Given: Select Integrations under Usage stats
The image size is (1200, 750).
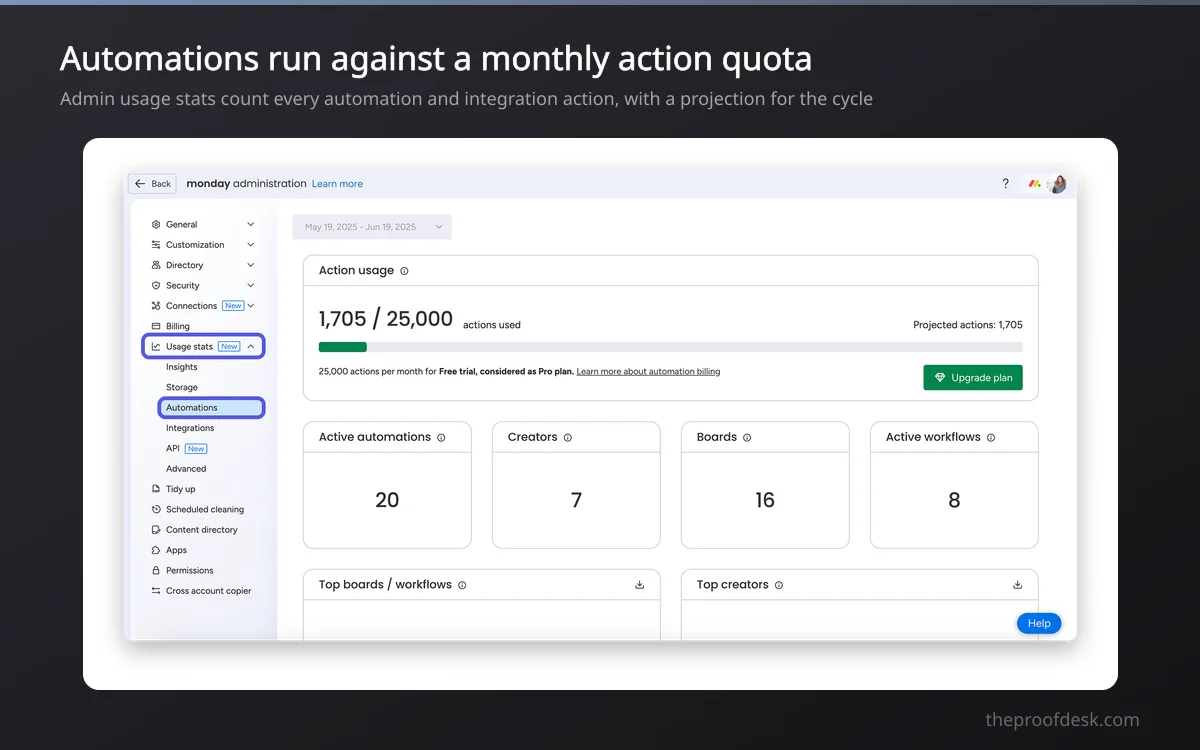Looking at the screenshot, I should [x=190, y=428].
